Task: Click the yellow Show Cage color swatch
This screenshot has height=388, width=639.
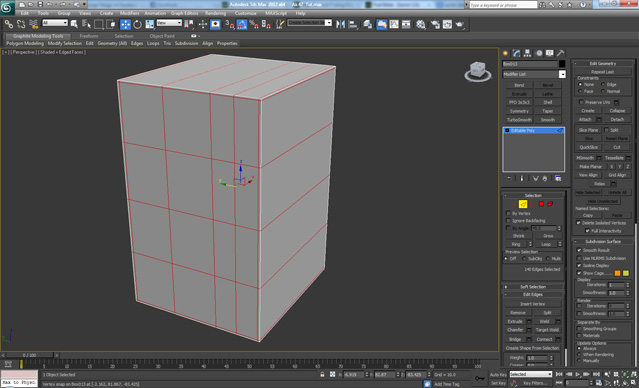Action: pyautogui.click(x=626, y=273)
